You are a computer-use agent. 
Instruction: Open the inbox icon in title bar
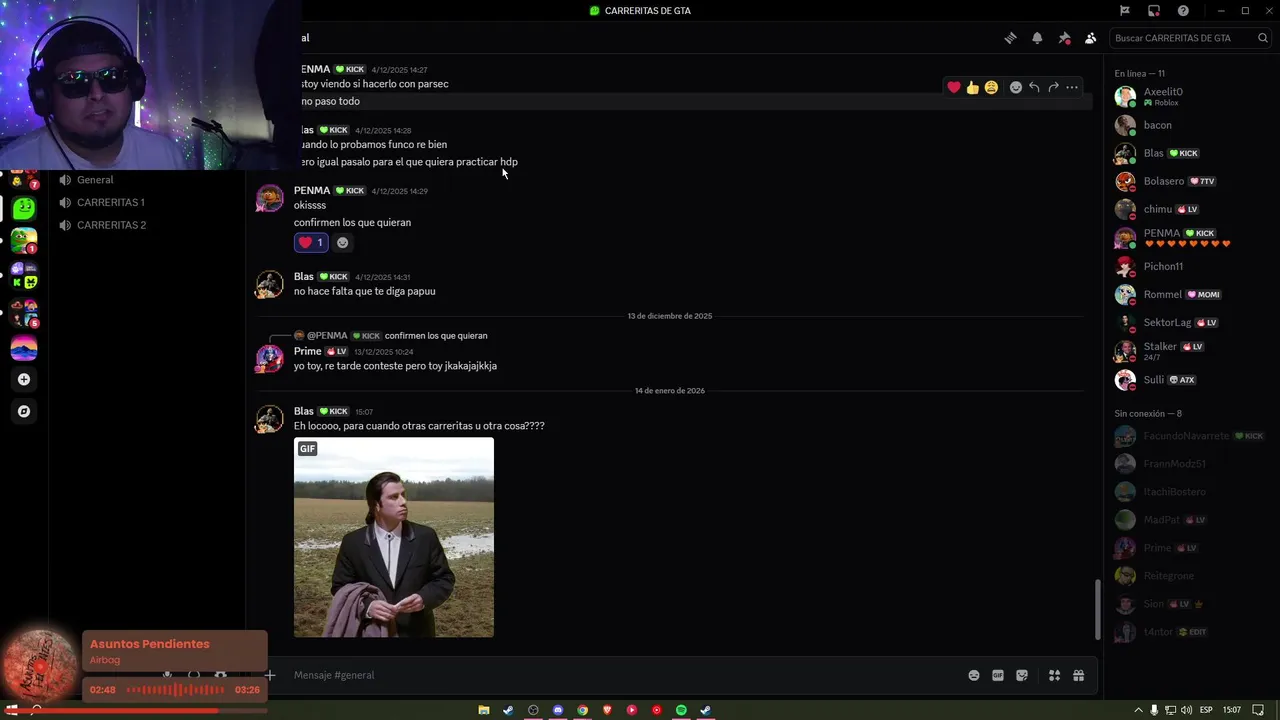click(1154, 11)
